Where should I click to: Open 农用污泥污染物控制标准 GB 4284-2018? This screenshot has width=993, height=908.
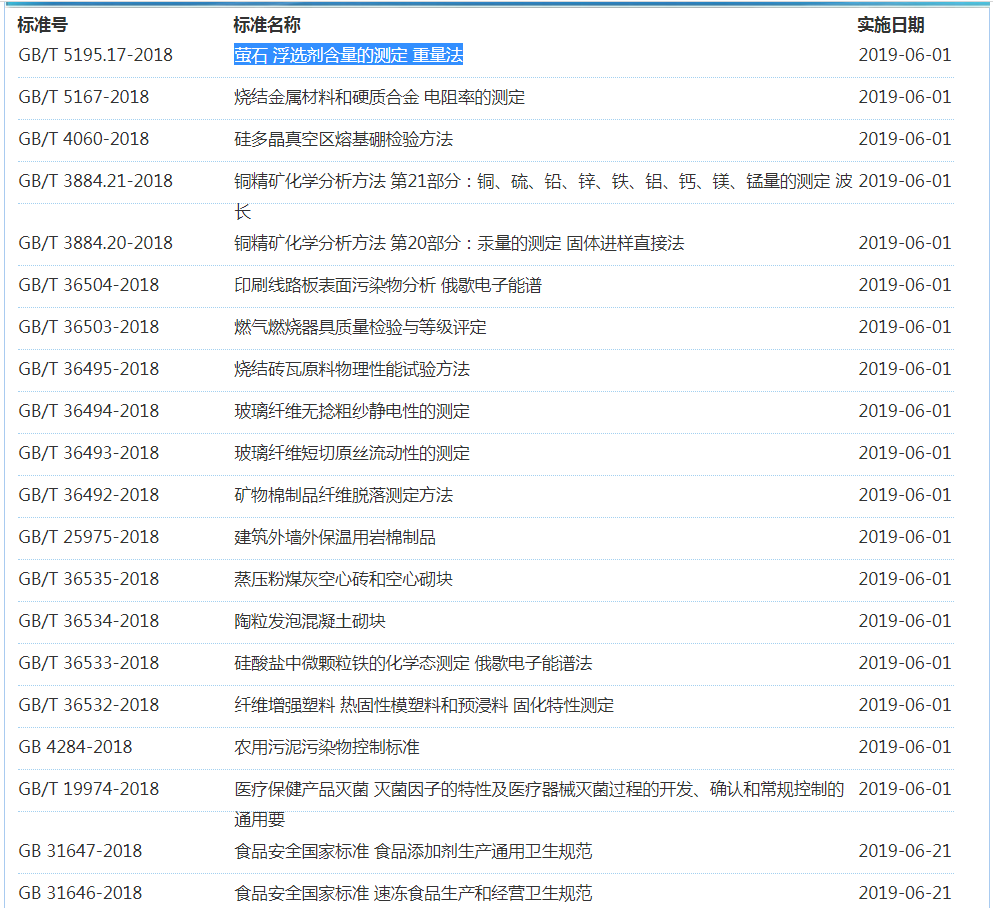[x=326, y=747]
